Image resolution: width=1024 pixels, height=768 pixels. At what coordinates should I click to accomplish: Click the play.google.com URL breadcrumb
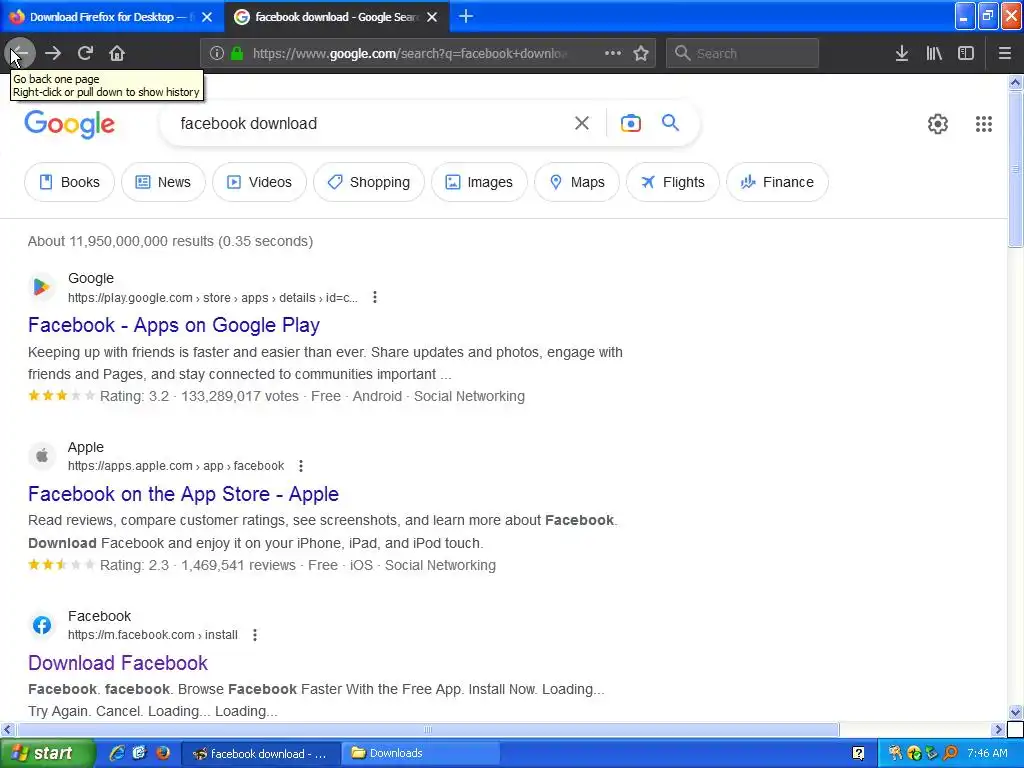[x=212, y=298]
